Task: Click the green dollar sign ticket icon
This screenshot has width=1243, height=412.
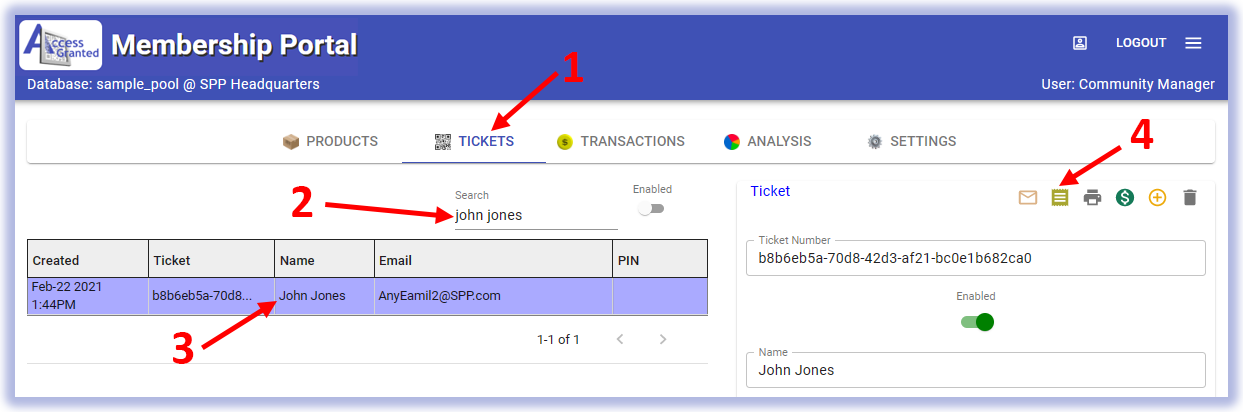Action: [1125, 198]
